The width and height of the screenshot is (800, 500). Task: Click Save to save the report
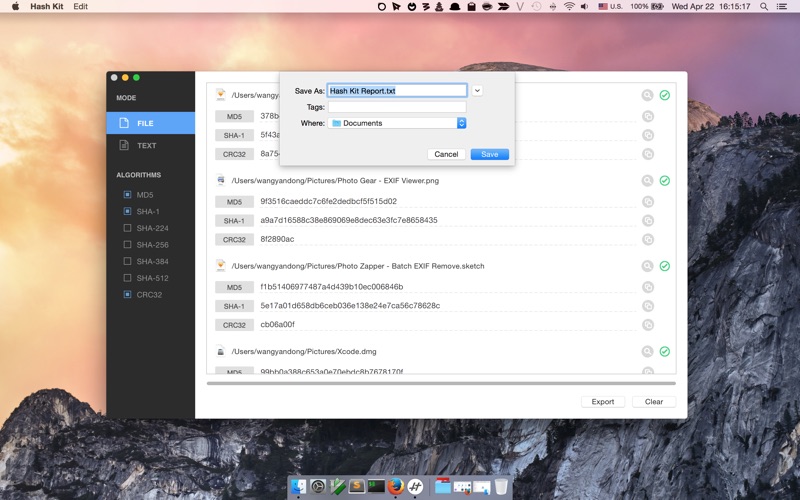[x=490, y=154]
